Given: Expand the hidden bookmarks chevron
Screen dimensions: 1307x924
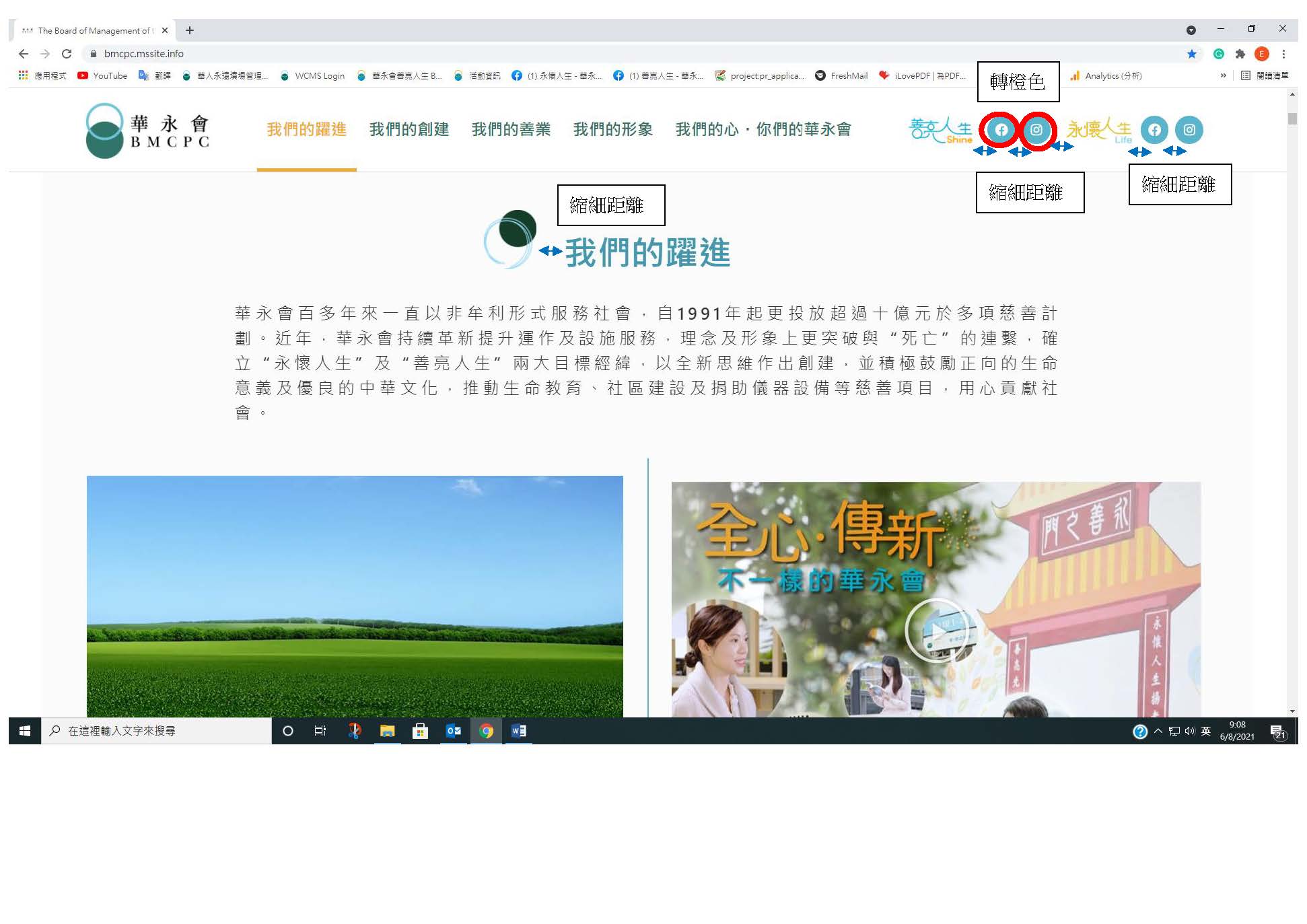Looking at the screenshot, I should click(1223, 75).
